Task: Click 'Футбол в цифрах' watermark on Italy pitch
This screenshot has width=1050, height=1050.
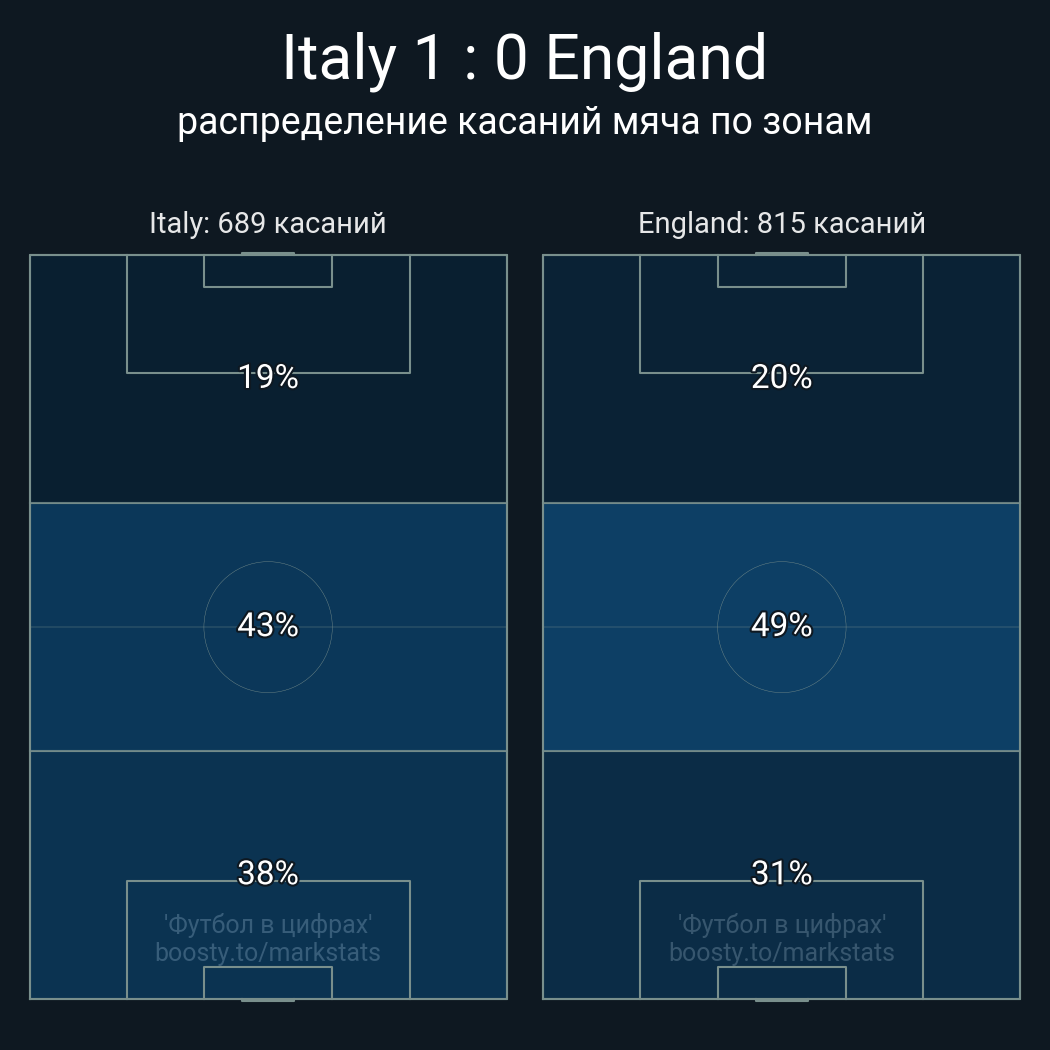Action: 268,924
